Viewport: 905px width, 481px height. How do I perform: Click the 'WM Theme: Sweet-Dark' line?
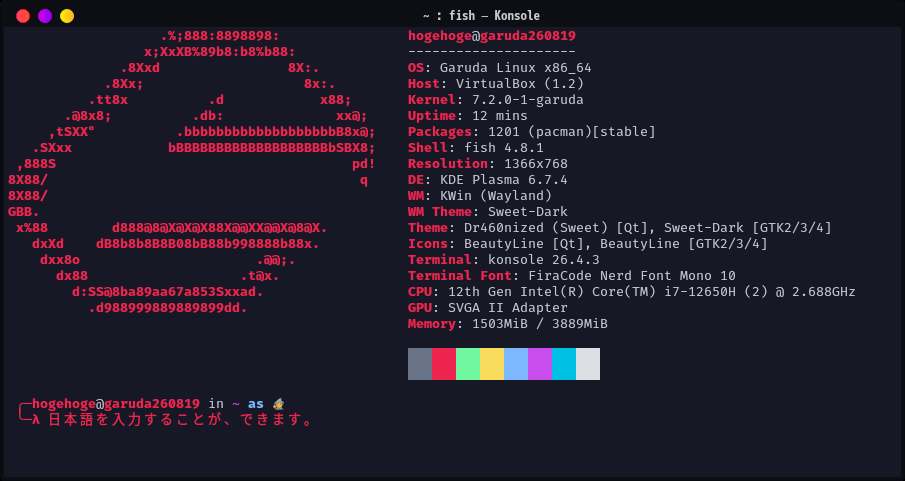coord(488,212)
